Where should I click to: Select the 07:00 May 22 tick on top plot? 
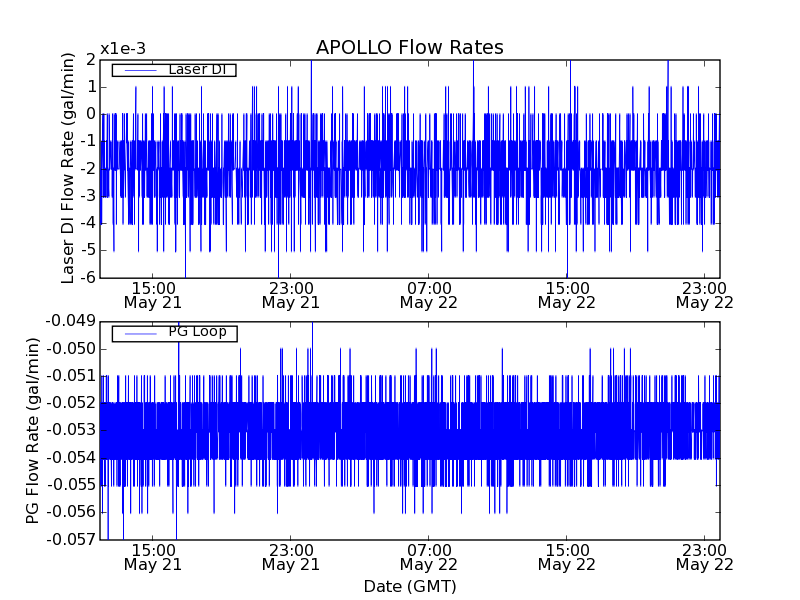(428, 294)
